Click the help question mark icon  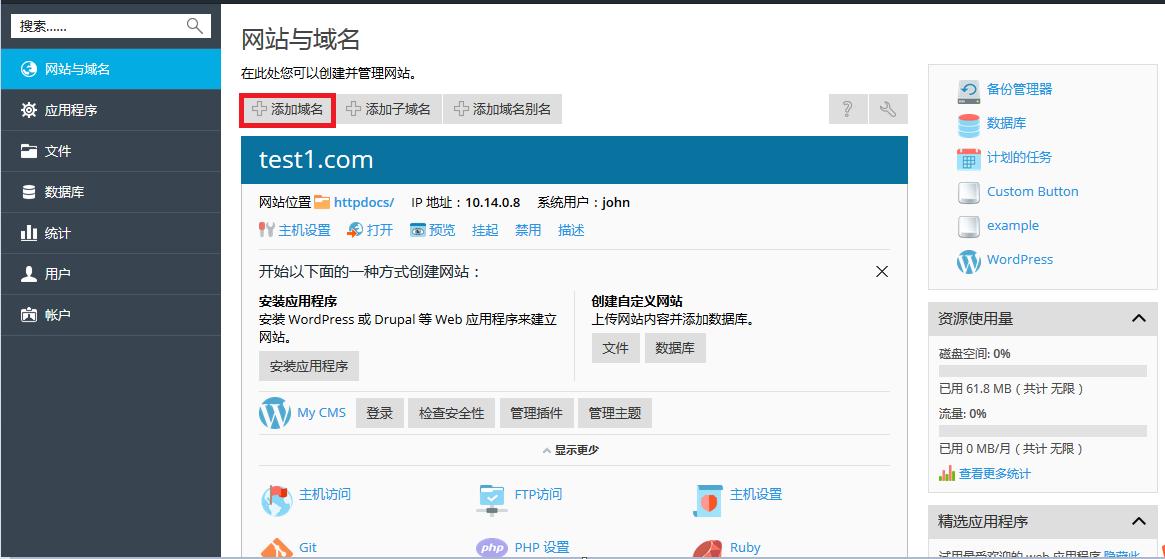(847, 109)
